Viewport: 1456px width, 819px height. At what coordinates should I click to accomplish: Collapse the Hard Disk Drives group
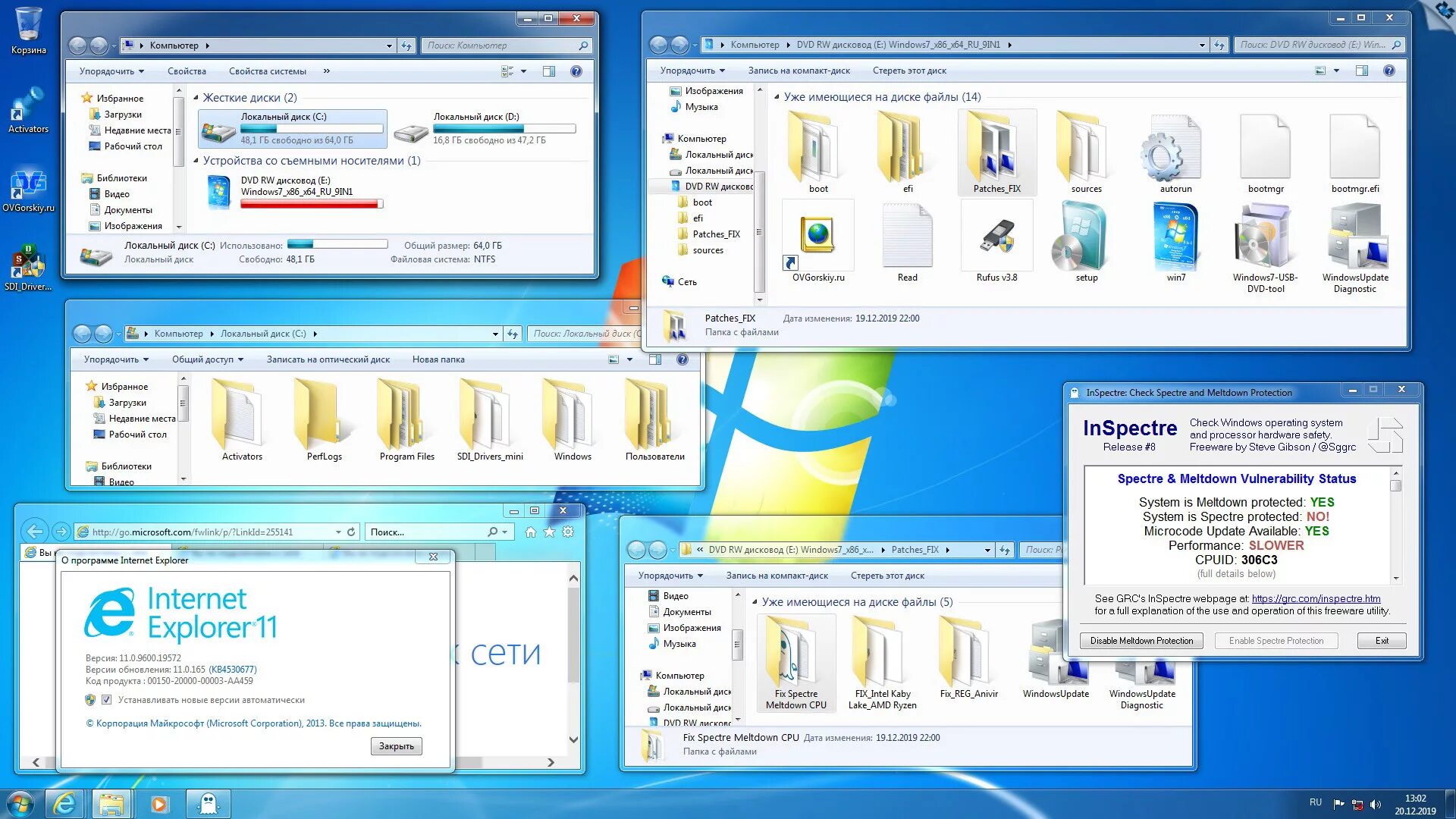(196, 98)
